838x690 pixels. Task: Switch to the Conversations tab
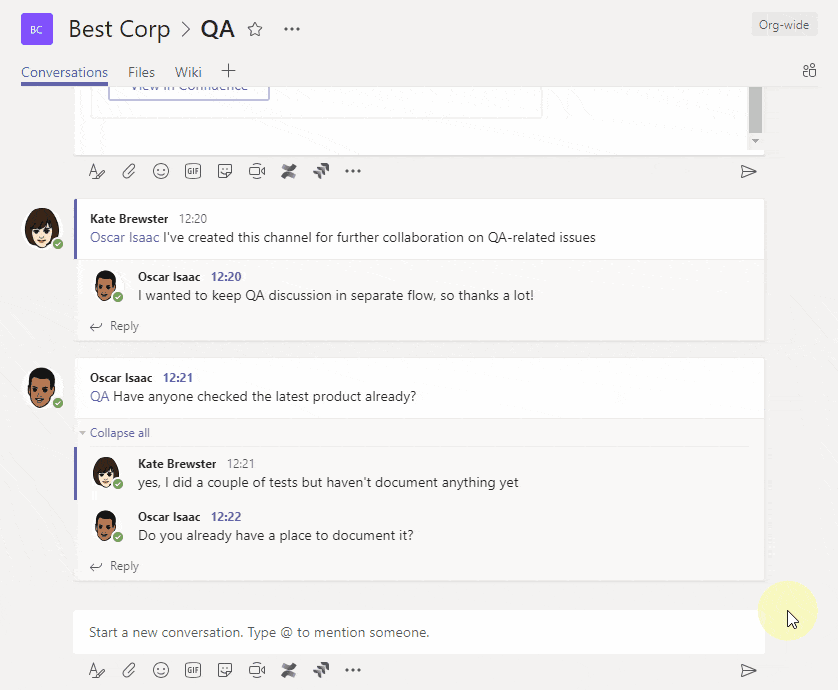(x=64, y=72)
